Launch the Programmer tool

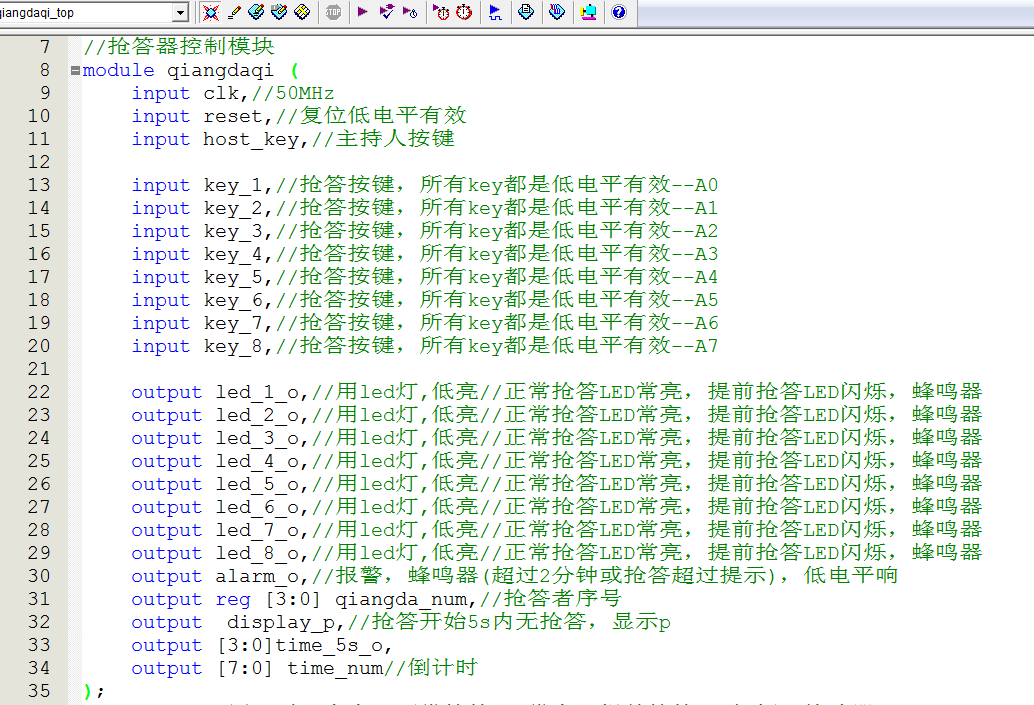pos(557,12)
